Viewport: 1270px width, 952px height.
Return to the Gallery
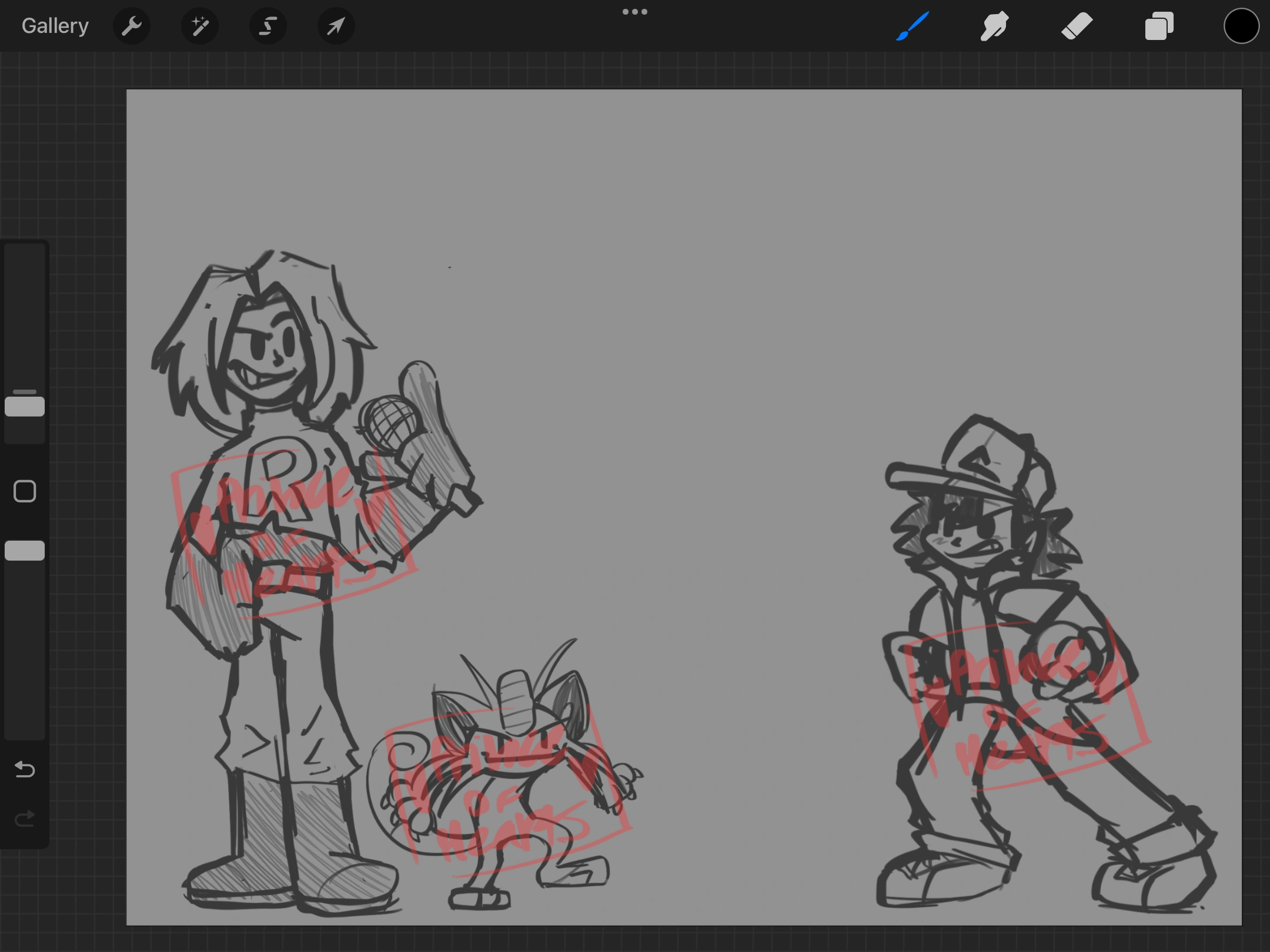point(54,25)
